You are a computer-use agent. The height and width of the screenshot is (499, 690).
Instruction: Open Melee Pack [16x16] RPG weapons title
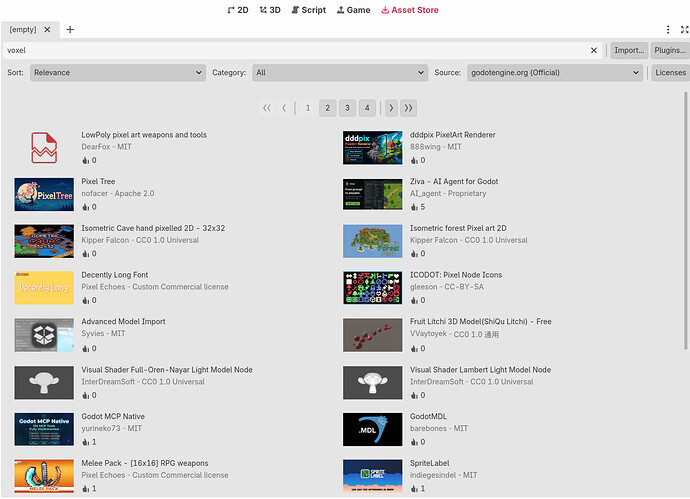tap(145, 463)
